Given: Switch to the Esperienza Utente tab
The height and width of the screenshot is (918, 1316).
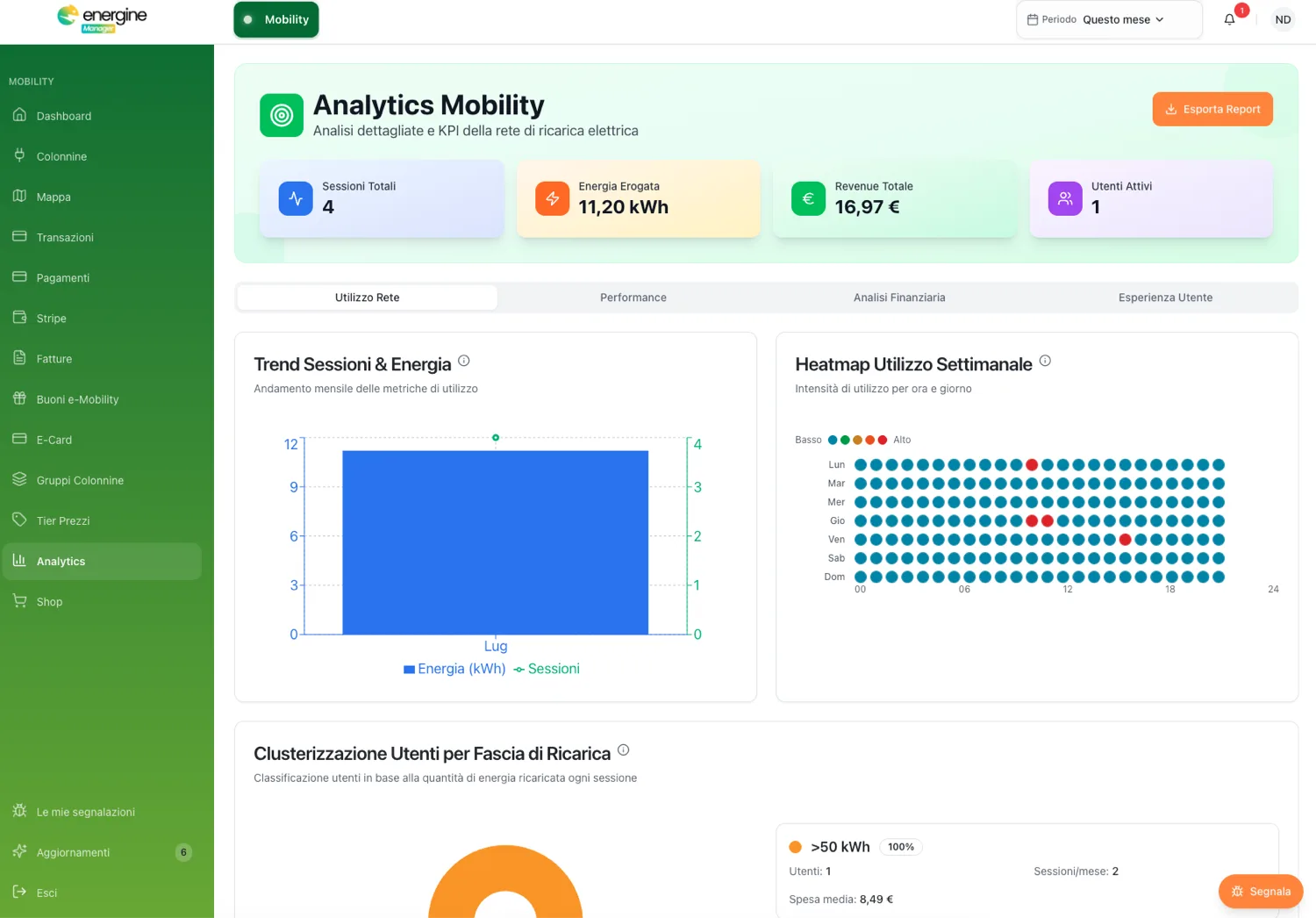Looking at the screenshot, I should tap(1165, 298).
